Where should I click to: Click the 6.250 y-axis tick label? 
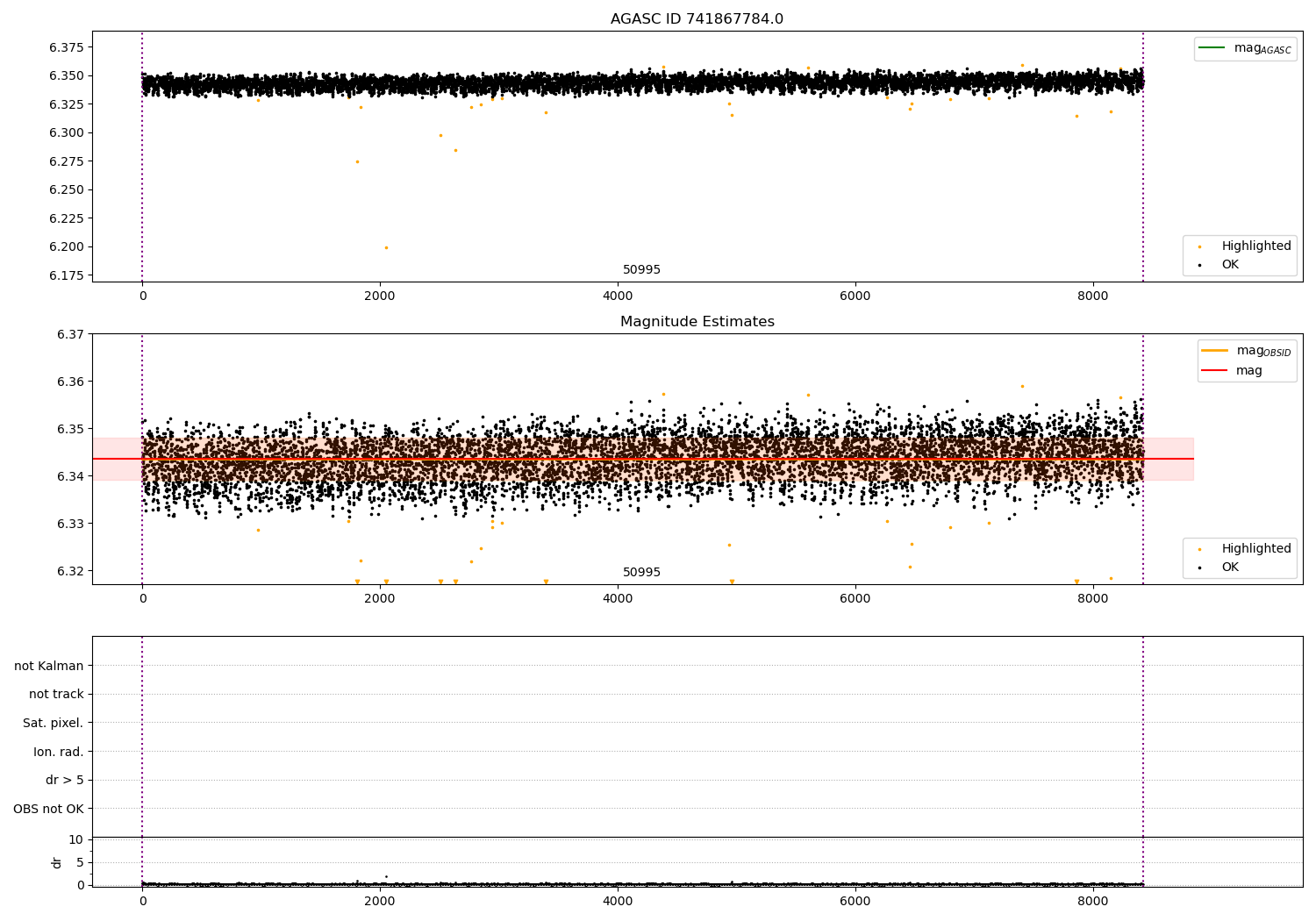67,190
